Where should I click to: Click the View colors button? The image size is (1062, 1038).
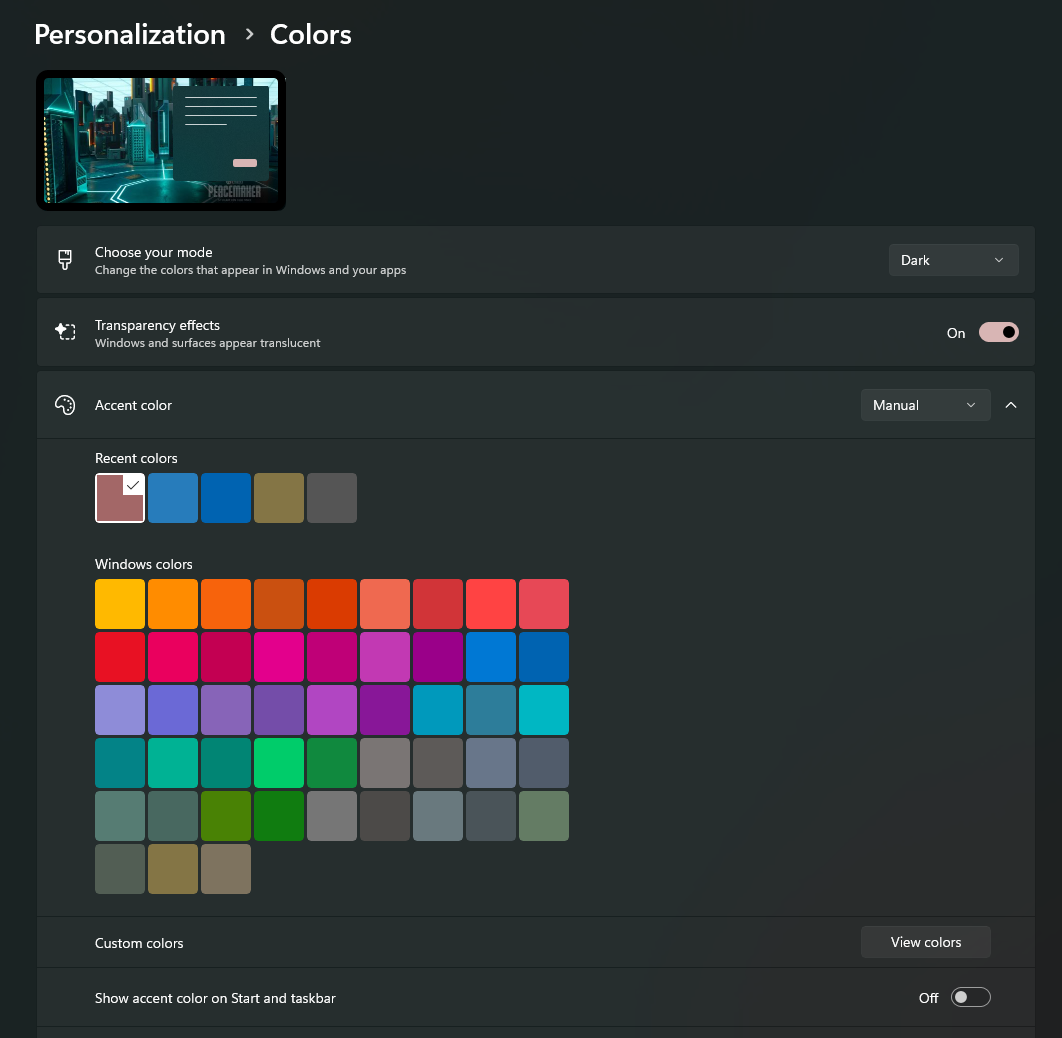[925, 941]
